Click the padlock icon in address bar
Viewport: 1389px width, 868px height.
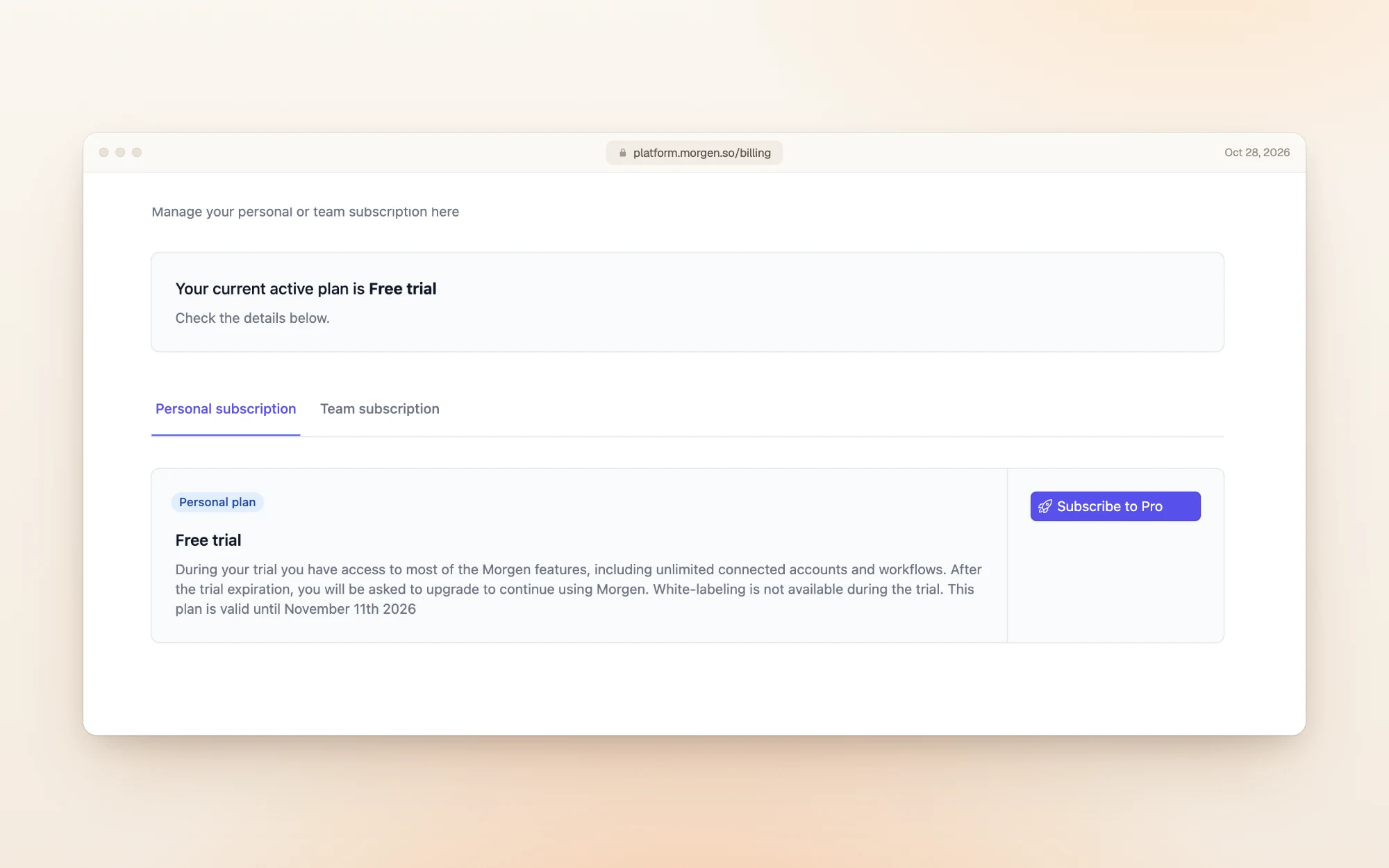623,153
